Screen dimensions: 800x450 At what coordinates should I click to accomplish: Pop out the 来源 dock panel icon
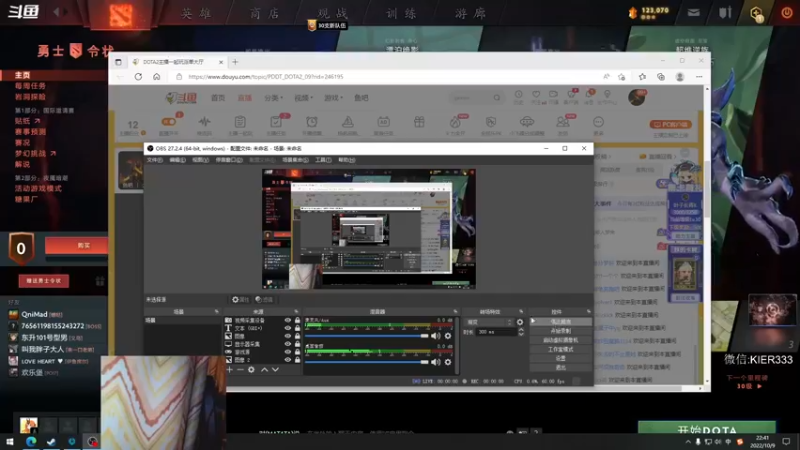(296, 311)
